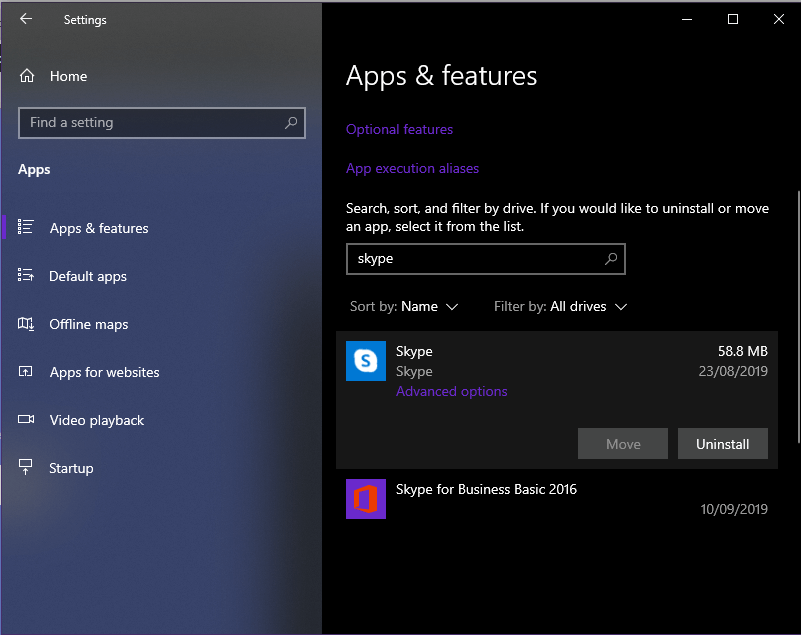Go back using the back arrow
801x635 pixels.
[x=26, y=19]
